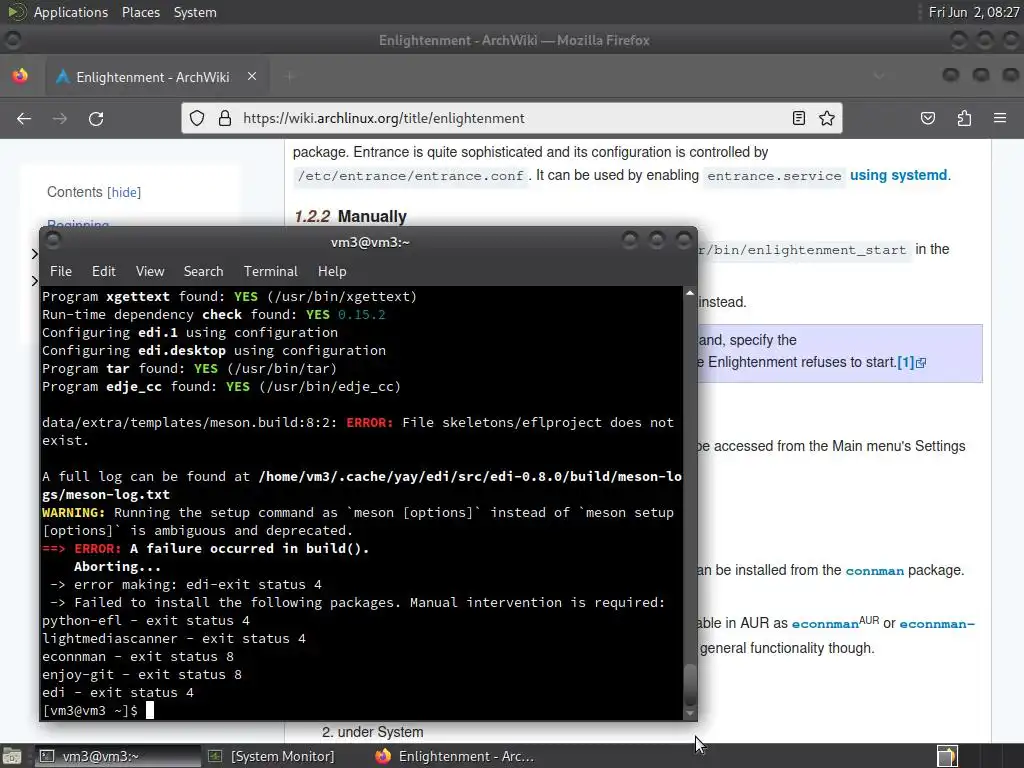Bookmark this page with the star icon
The width and height of the screenshot is (1024, 768).
point(827,118)
